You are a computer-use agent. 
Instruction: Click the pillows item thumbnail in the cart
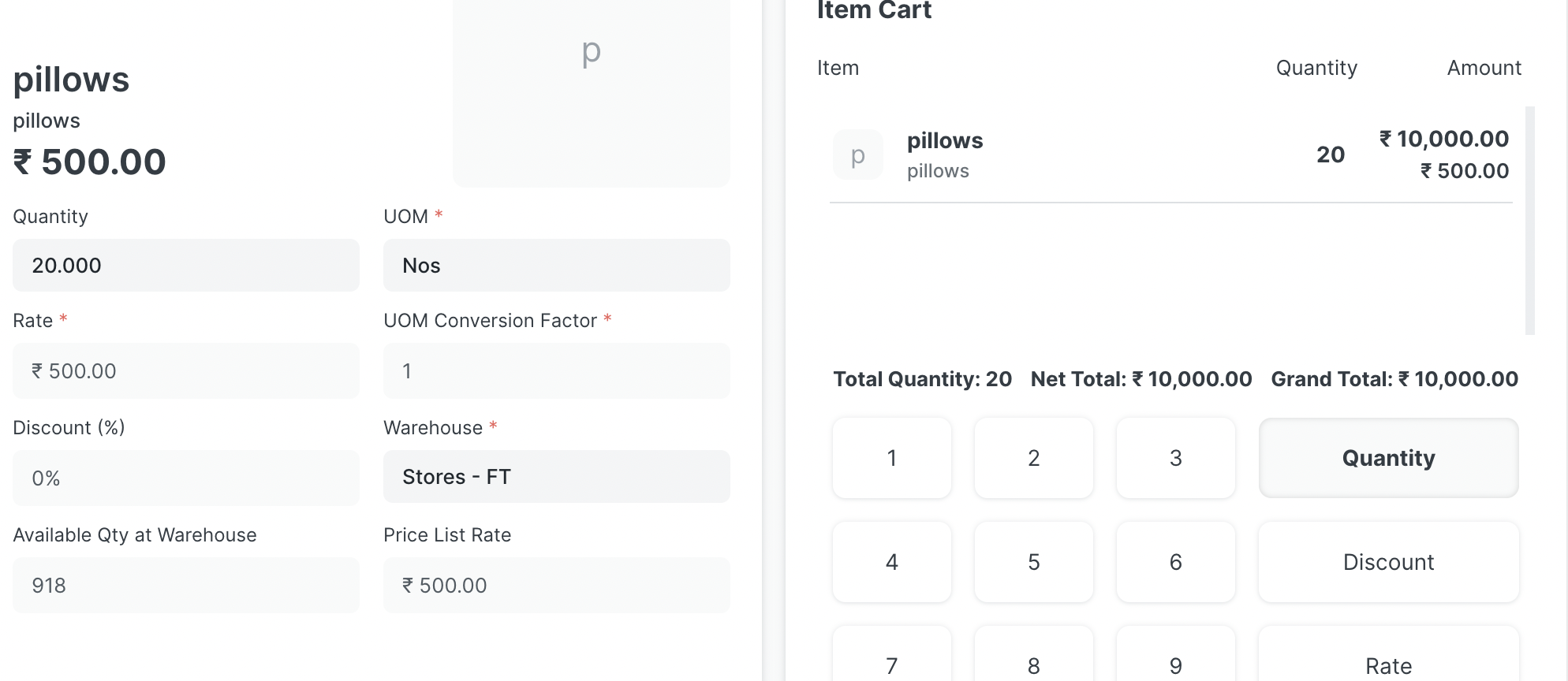[x=857, y=154]
